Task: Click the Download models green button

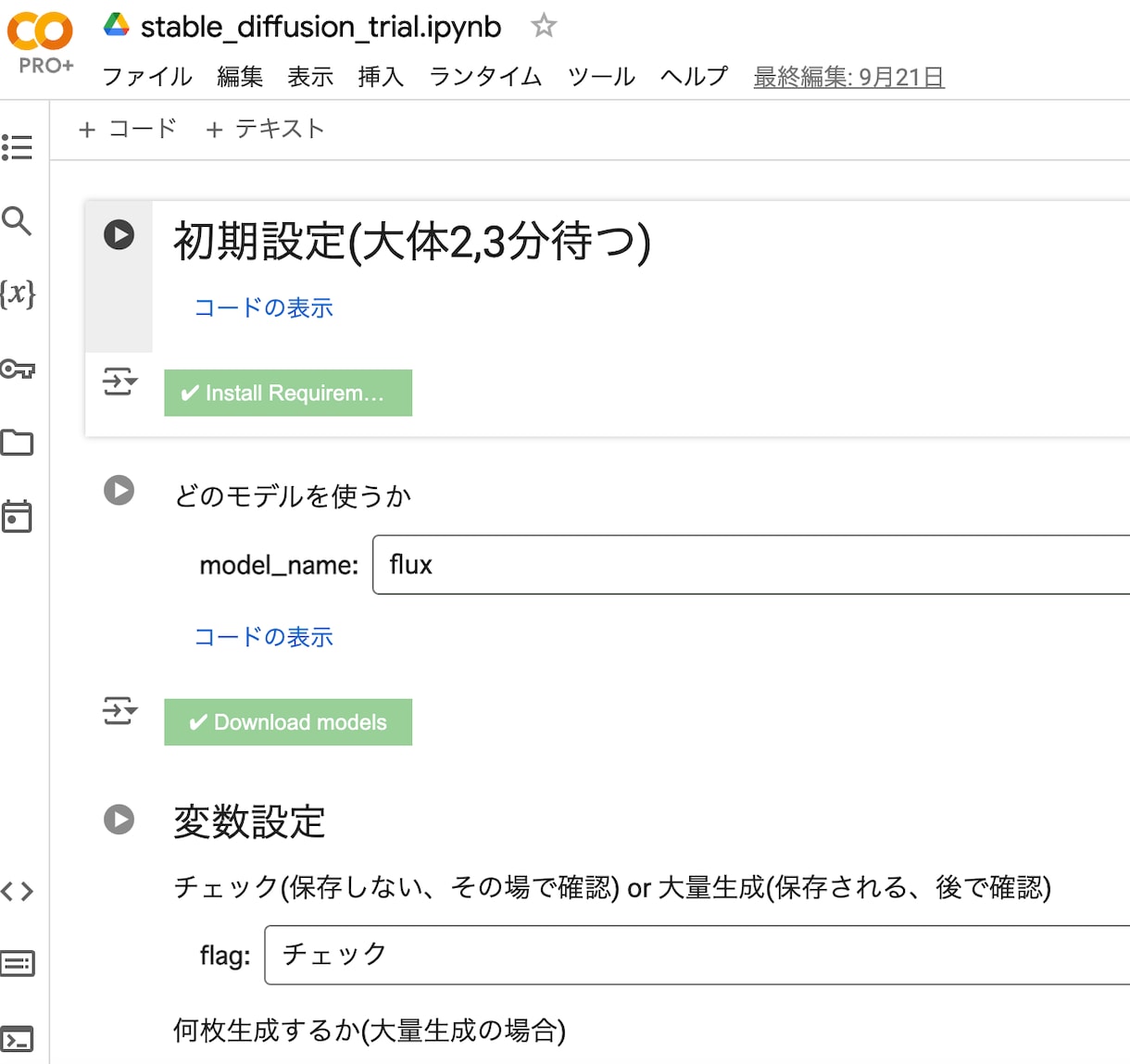Action: tap(288, 722)
